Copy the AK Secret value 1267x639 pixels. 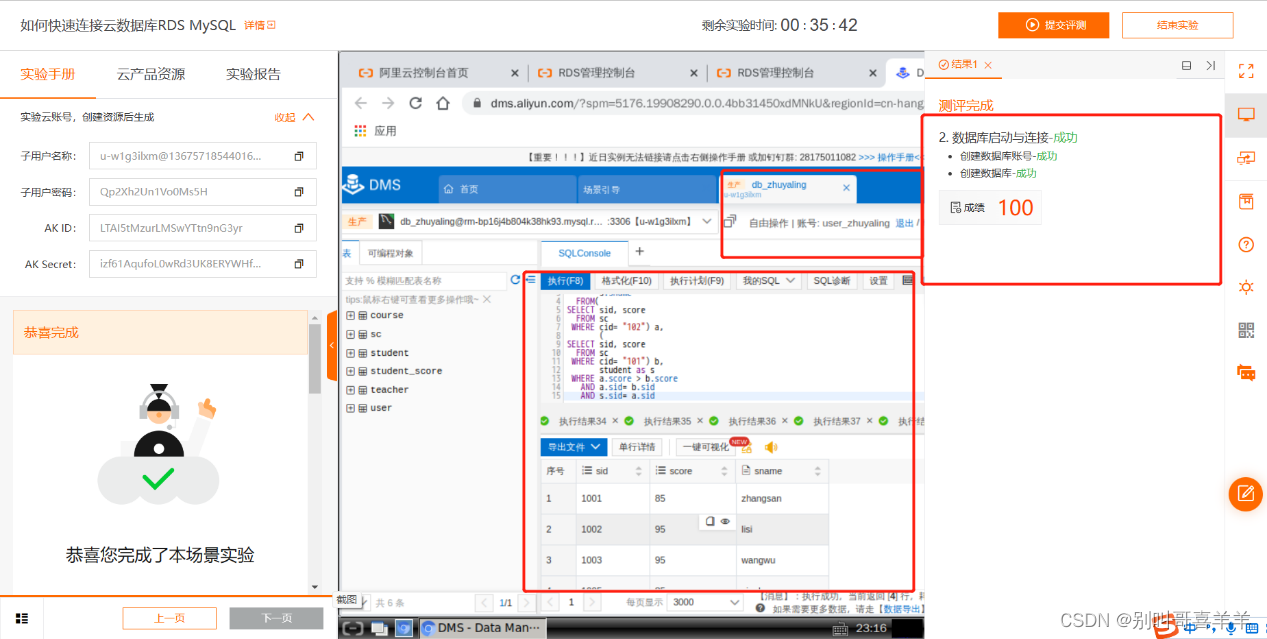point(298,264)
